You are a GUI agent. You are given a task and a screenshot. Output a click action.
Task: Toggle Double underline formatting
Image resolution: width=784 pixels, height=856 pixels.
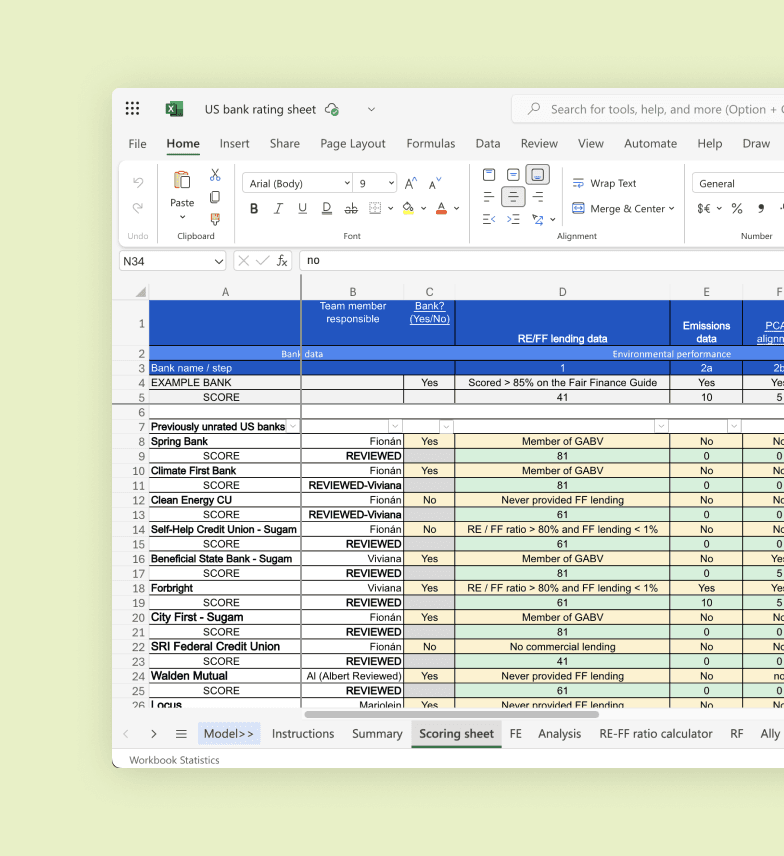(x=326, y=209)
